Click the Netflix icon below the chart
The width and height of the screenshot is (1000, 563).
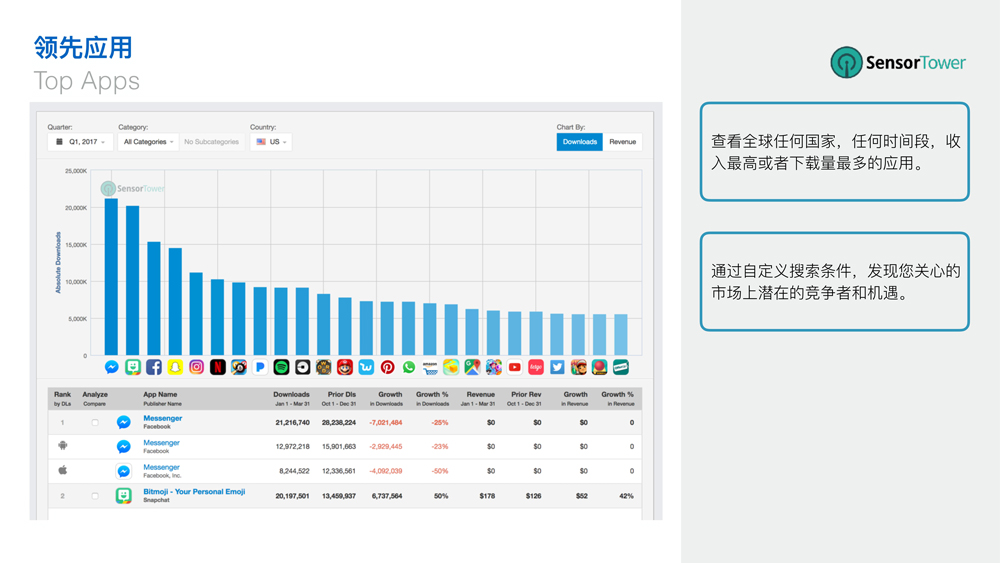218,368
